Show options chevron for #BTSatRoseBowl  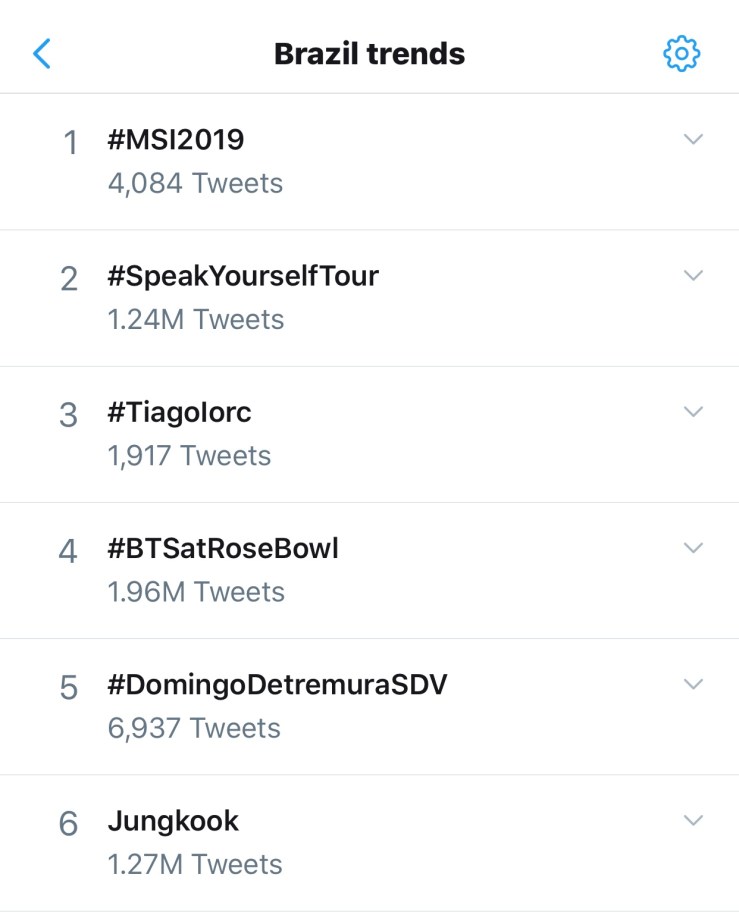(x=693, y=547)
